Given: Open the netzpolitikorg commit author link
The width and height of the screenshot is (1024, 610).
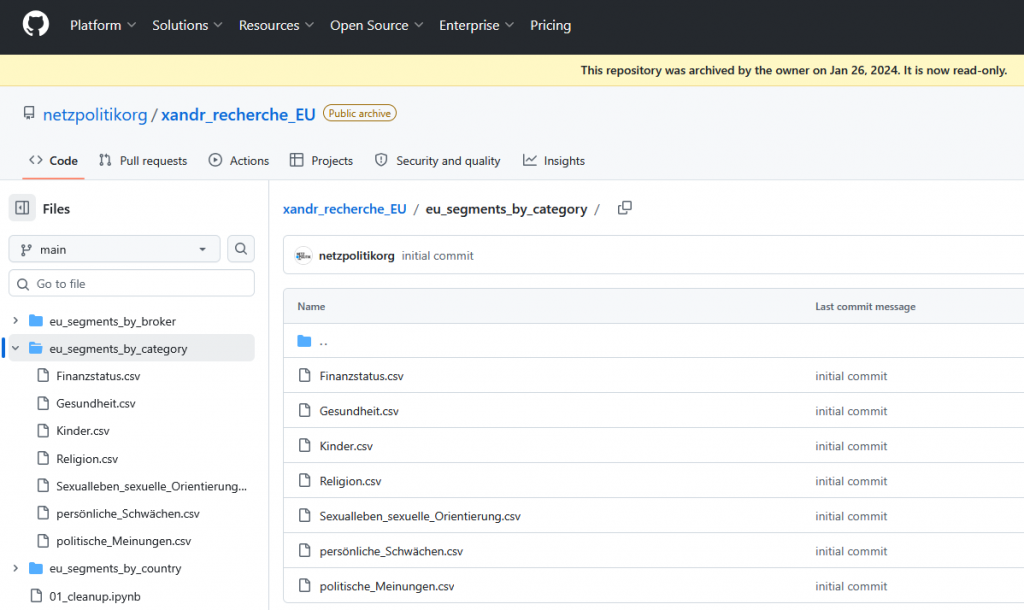Looking at the screenshot, I should pos(357,256).
